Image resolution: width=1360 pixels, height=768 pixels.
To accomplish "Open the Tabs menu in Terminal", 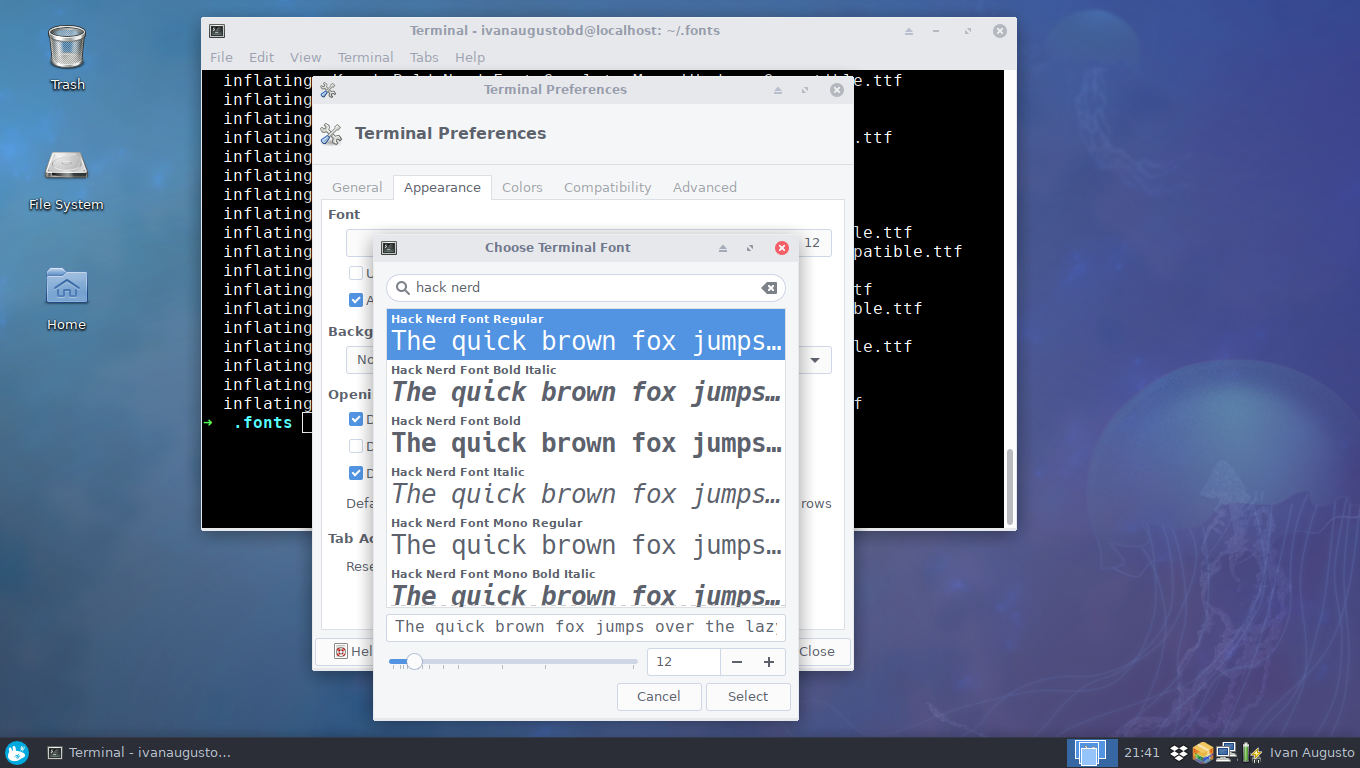I will click(424, 57).
